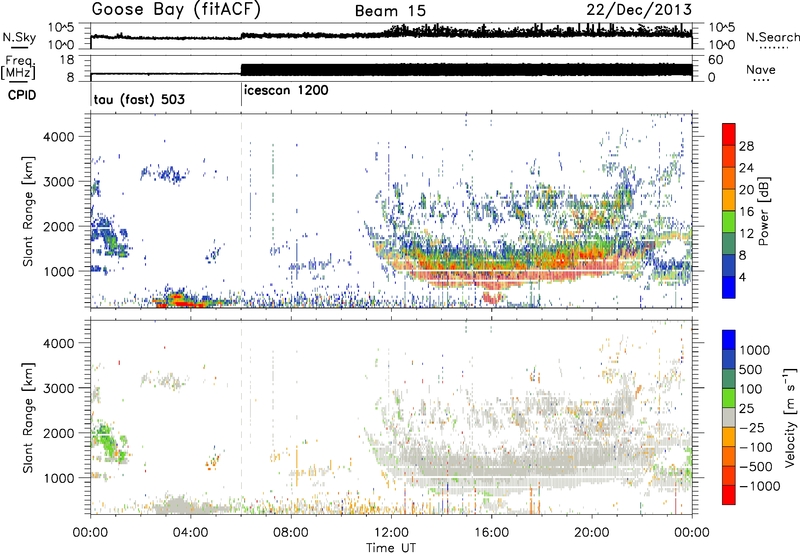Click the velocity panel 'Slant Range [km]' label

pyautogui.click(x=28, y=418)
